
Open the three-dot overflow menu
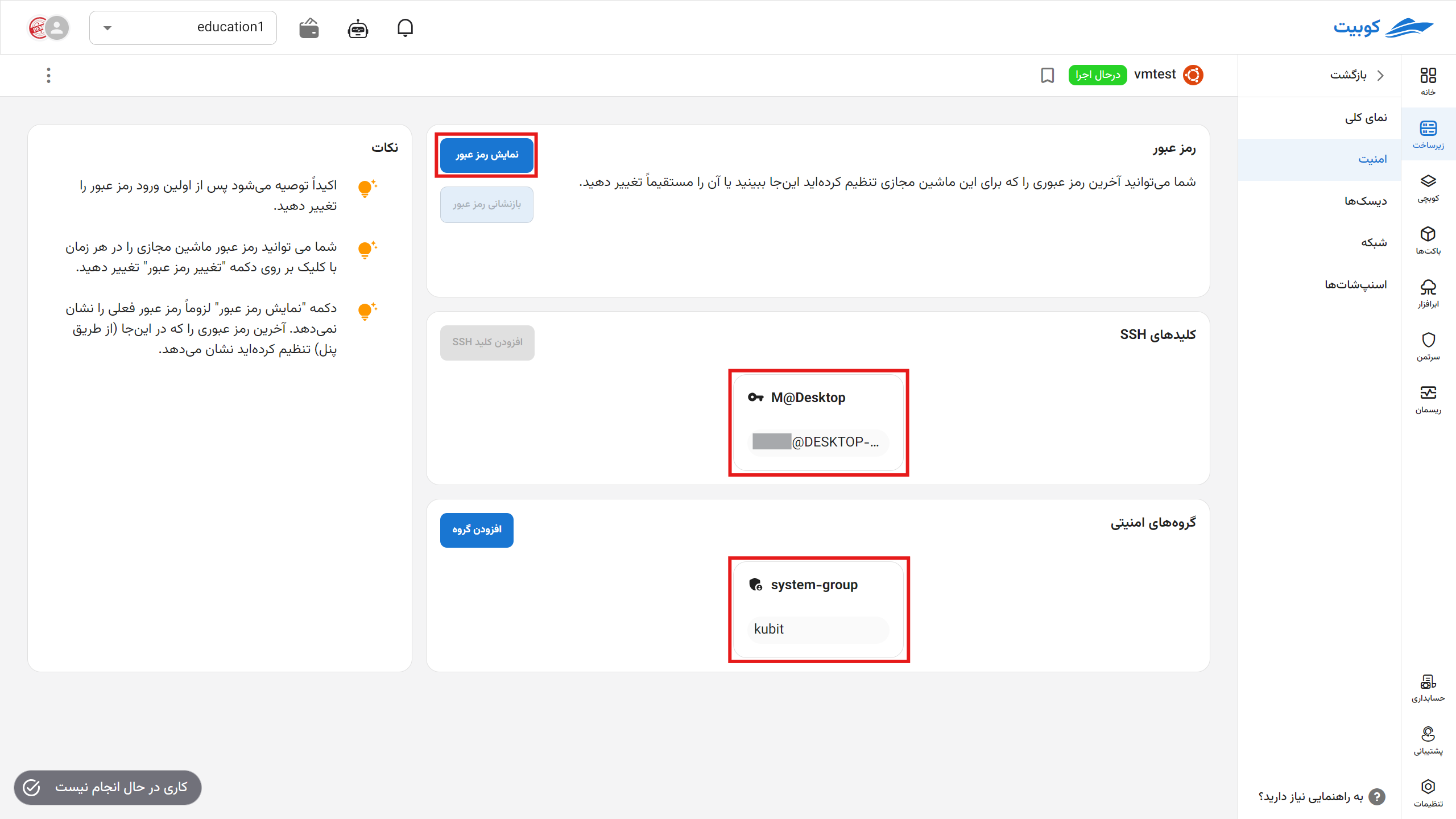pyautogui.click(x=48, y=75)
